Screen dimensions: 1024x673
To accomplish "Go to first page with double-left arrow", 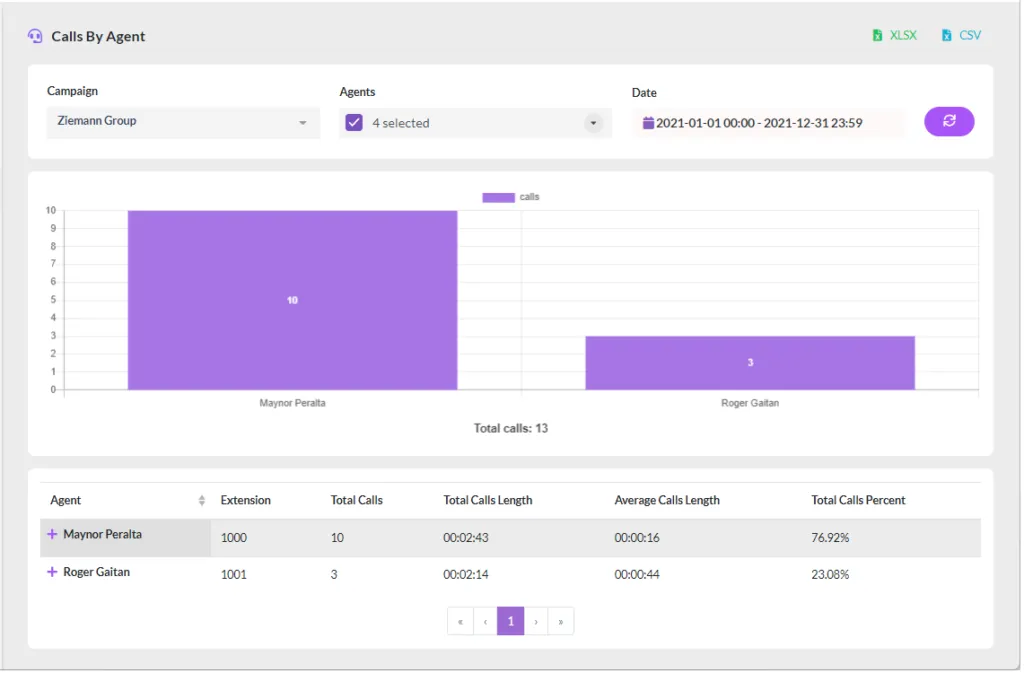I will (460, 622).
